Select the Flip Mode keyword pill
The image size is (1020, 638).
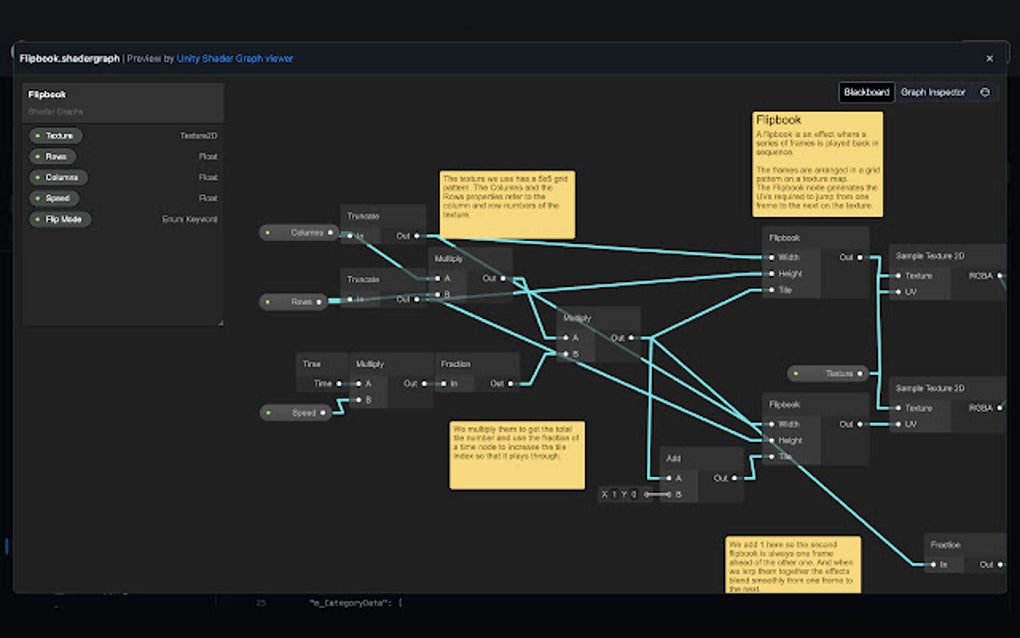click(60, 219)
